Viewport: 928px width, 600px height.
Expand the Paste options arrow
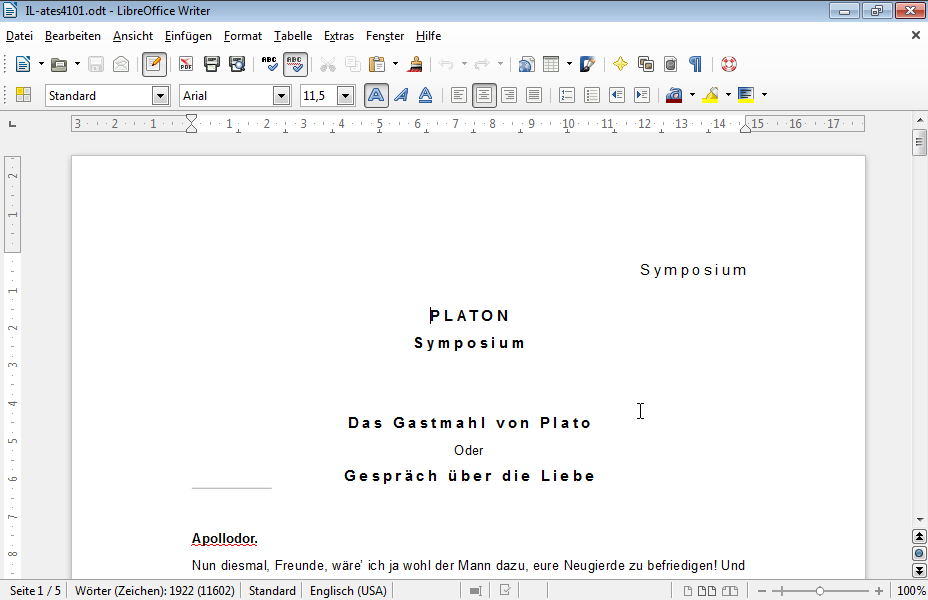click(395, 64)
